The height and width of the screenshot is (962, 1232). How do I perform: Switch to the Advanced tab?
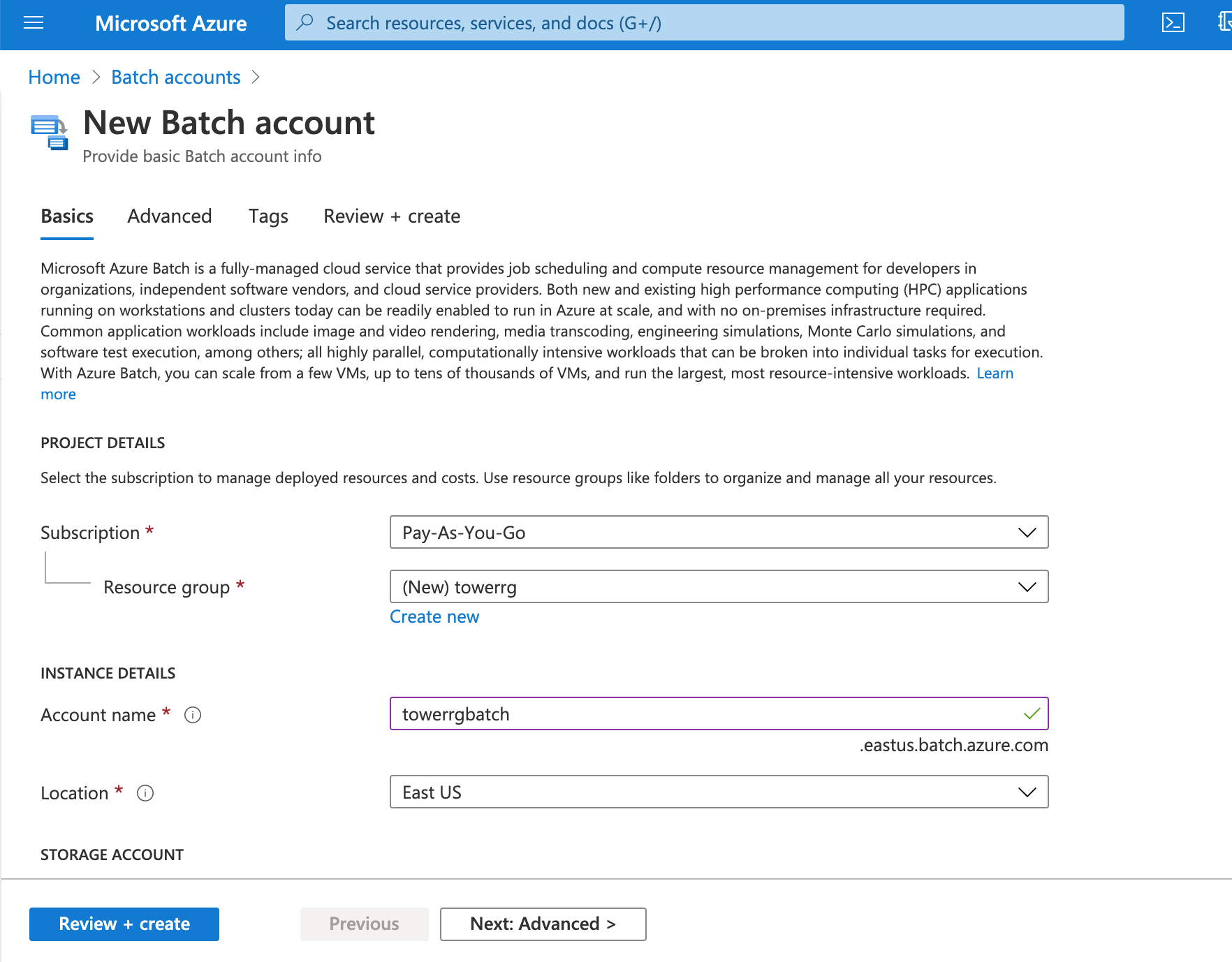click(x=169, y=216)
